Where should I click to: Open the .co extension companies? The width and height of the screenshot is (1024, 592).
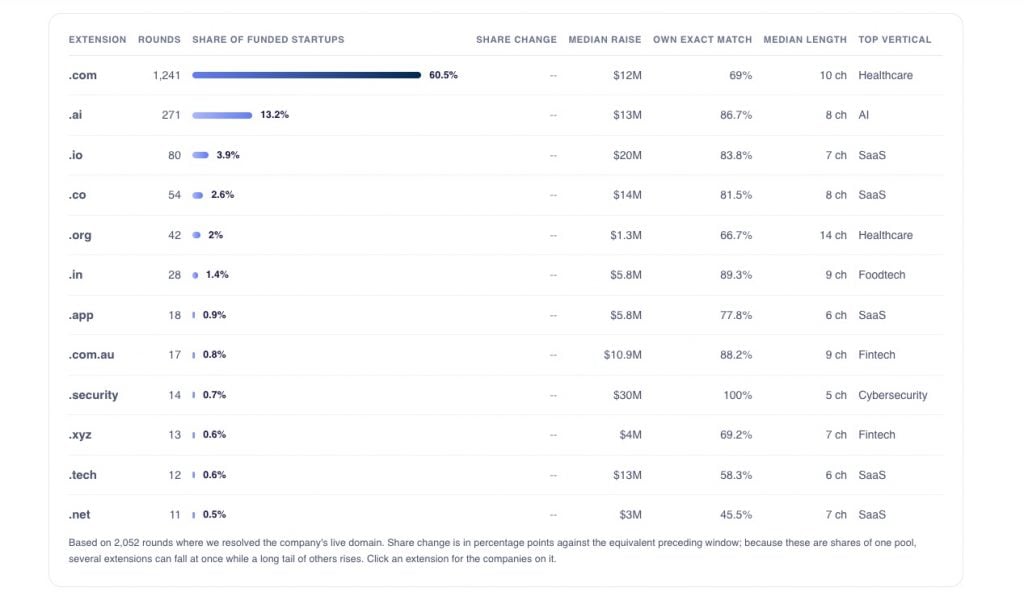click(x=505, y=195)
